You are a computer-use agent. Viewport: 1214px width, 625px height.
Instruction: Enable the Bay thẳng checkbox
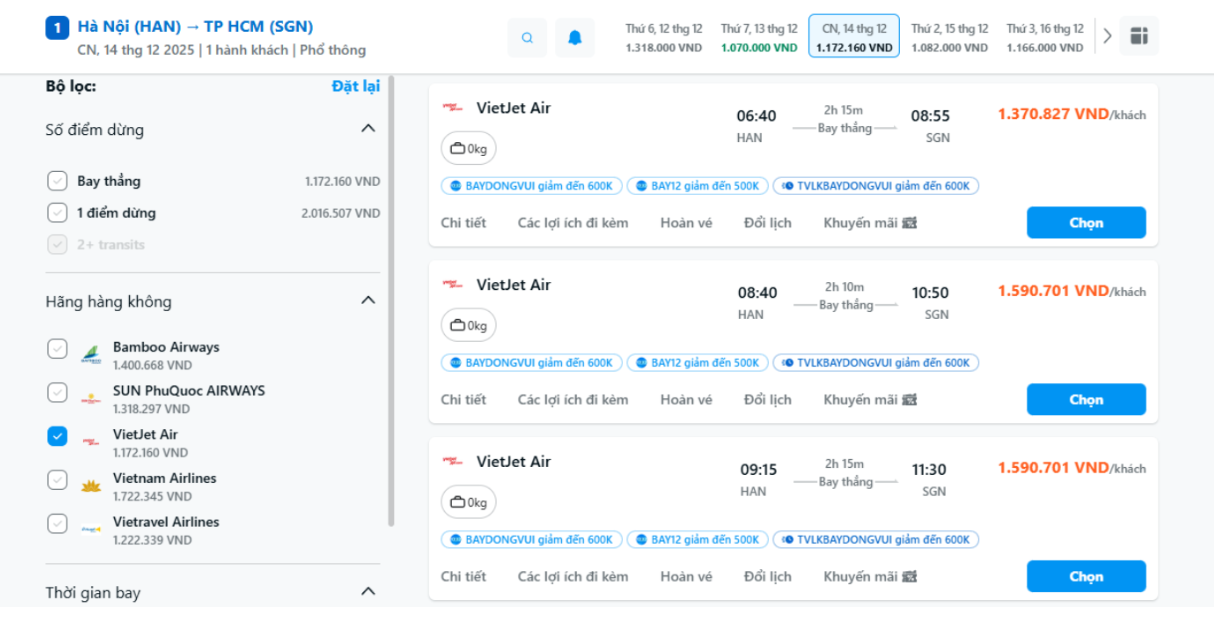(x=57, y=181)
